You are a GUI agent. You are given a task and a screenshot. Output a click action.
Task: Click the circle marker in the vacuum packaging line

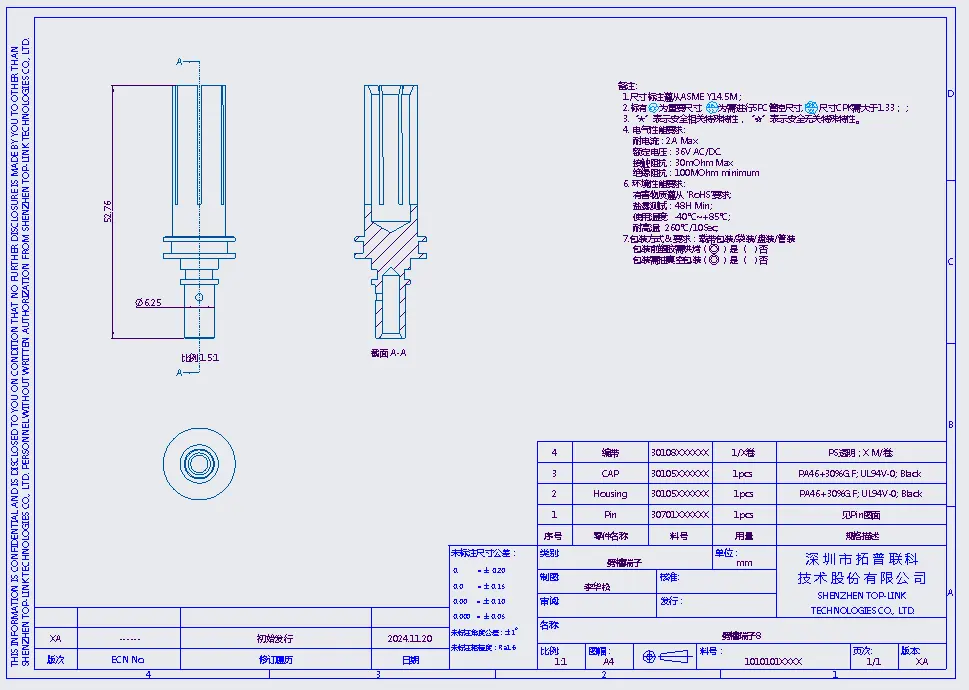pos(712,261)
